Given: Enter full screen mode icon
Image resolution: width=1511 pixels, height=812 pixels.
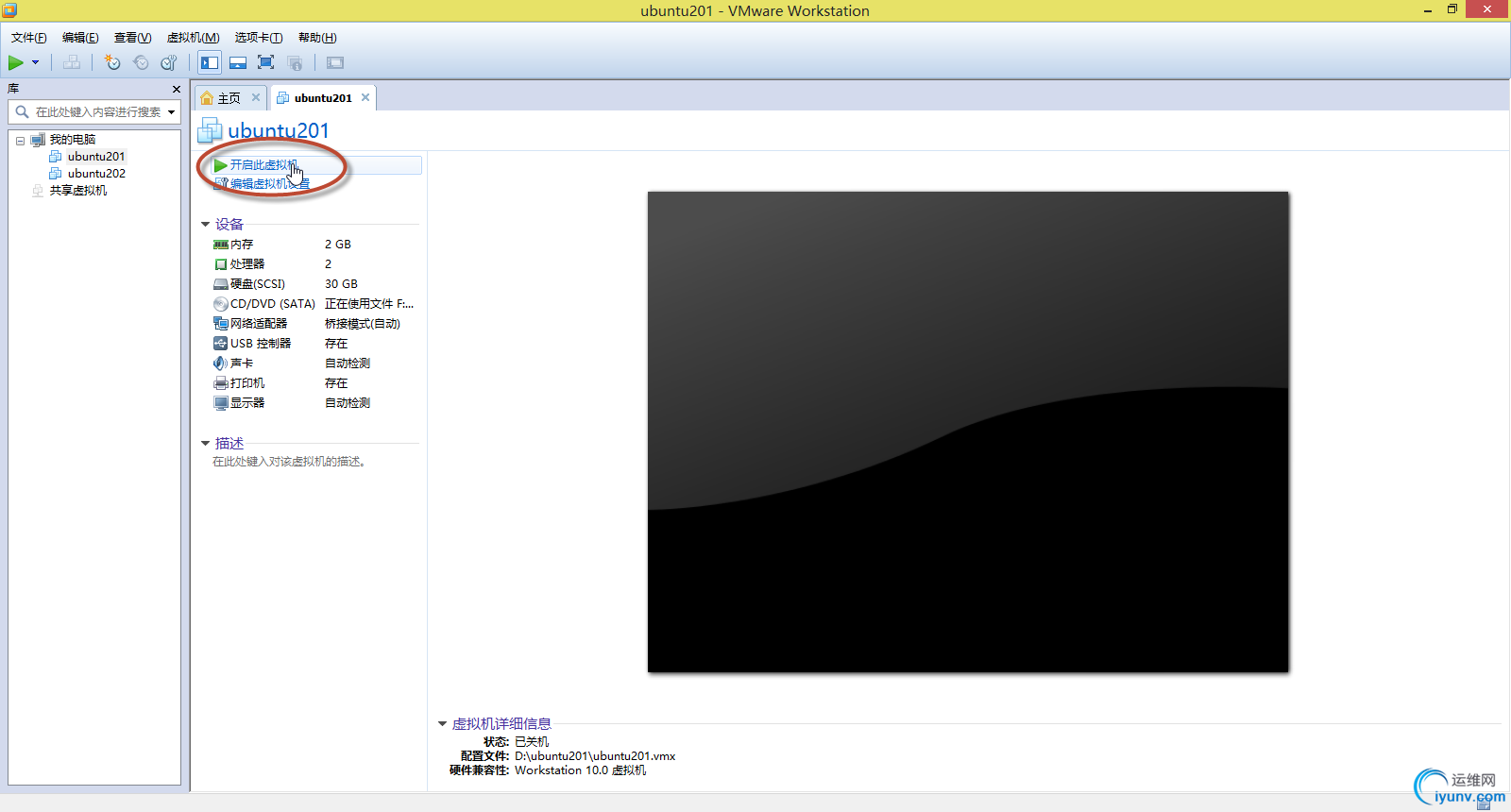Looking at the screenshot, I should coord(266,62).
